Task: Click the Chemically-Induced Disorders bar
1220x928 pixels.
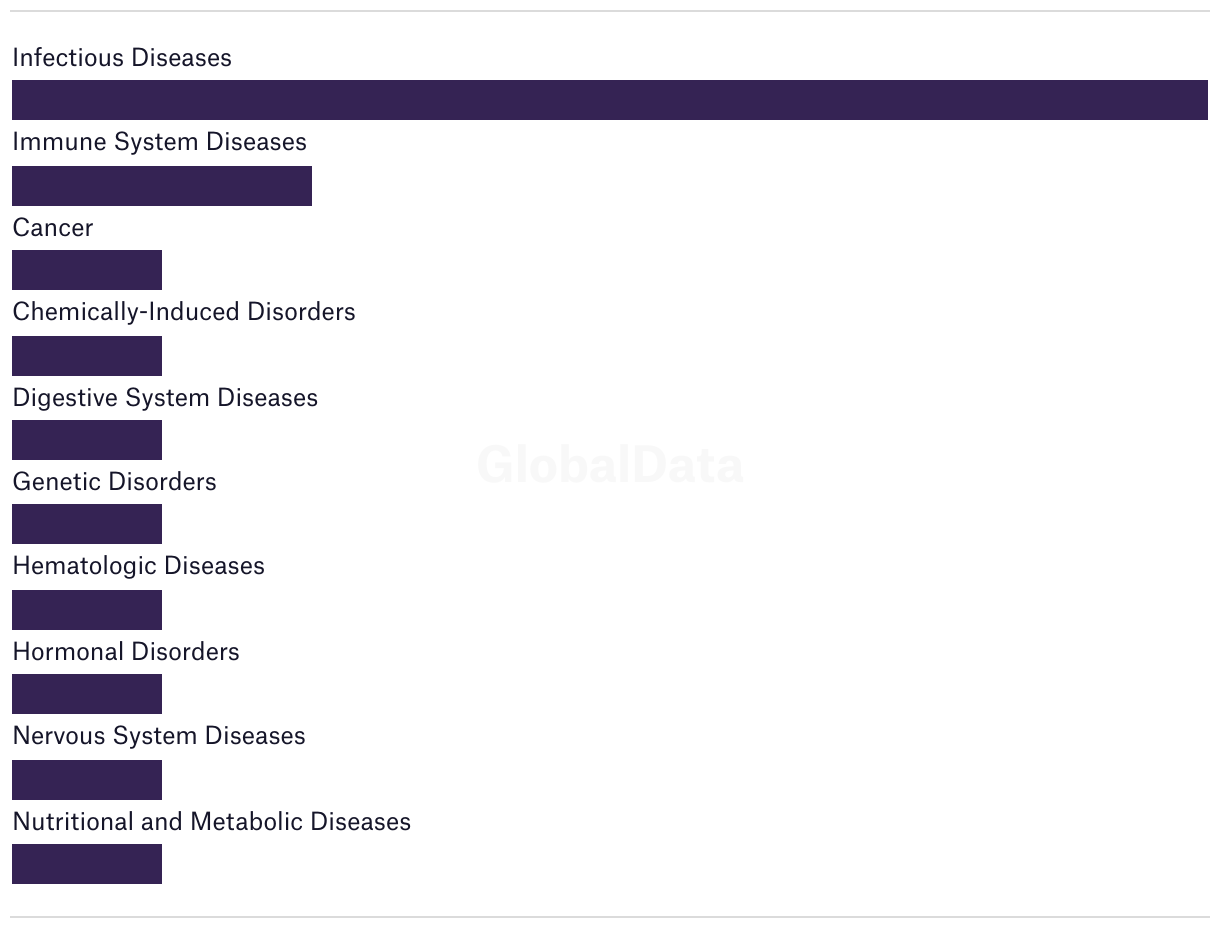Action: click(x=87, y=356)
